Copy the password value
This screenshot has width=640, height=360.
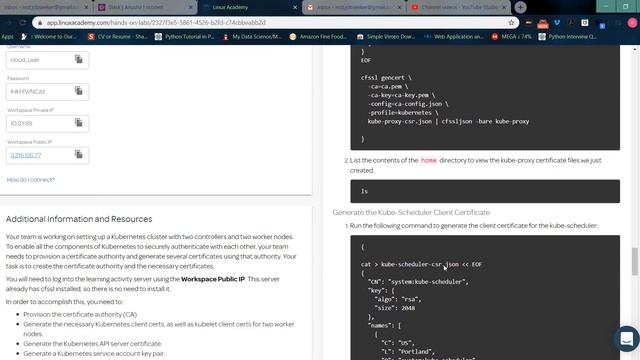(79, 91)
